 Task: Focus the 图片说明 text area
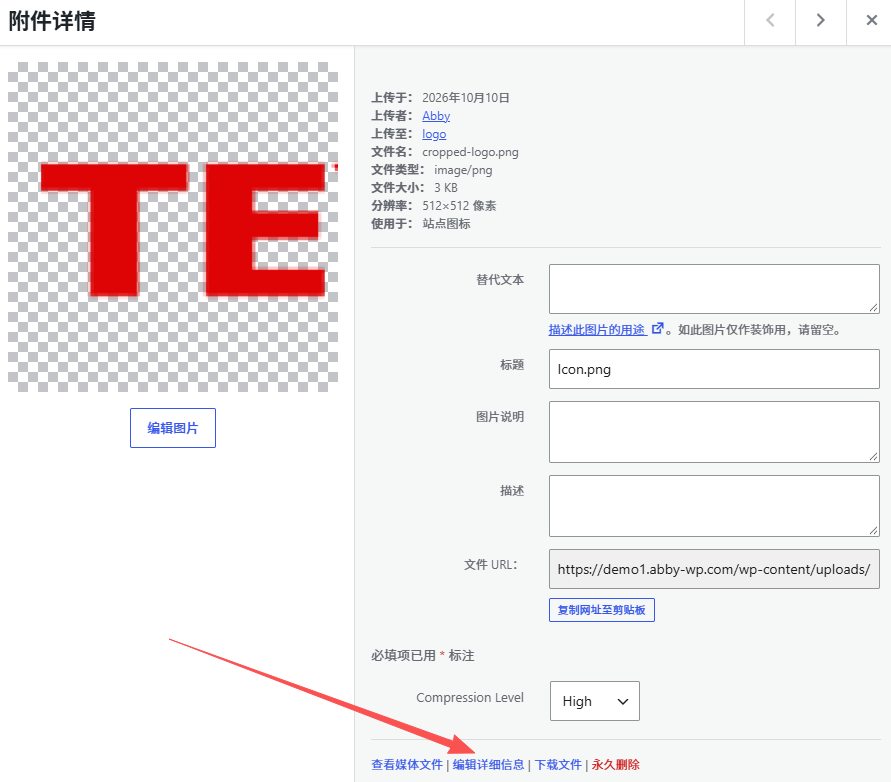coord(714,432)
